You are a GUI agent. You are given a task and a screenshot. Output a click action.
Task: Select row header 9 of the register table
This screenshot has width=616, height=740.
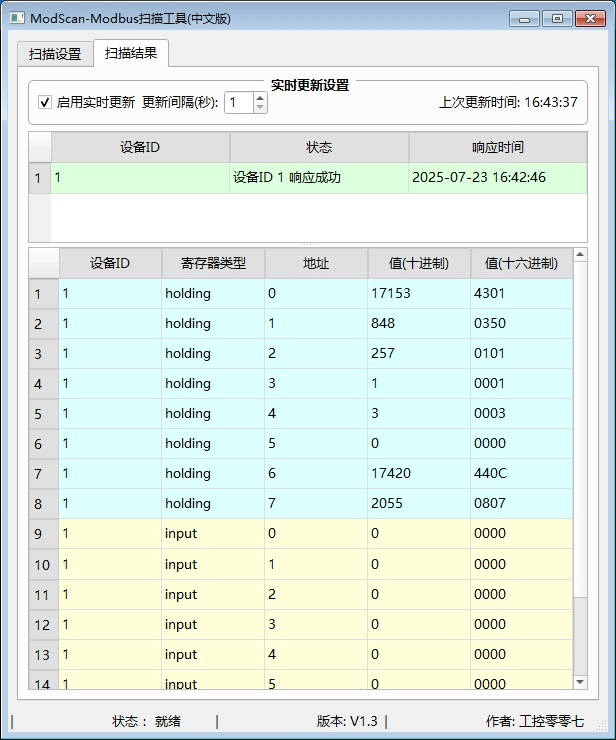44,534
